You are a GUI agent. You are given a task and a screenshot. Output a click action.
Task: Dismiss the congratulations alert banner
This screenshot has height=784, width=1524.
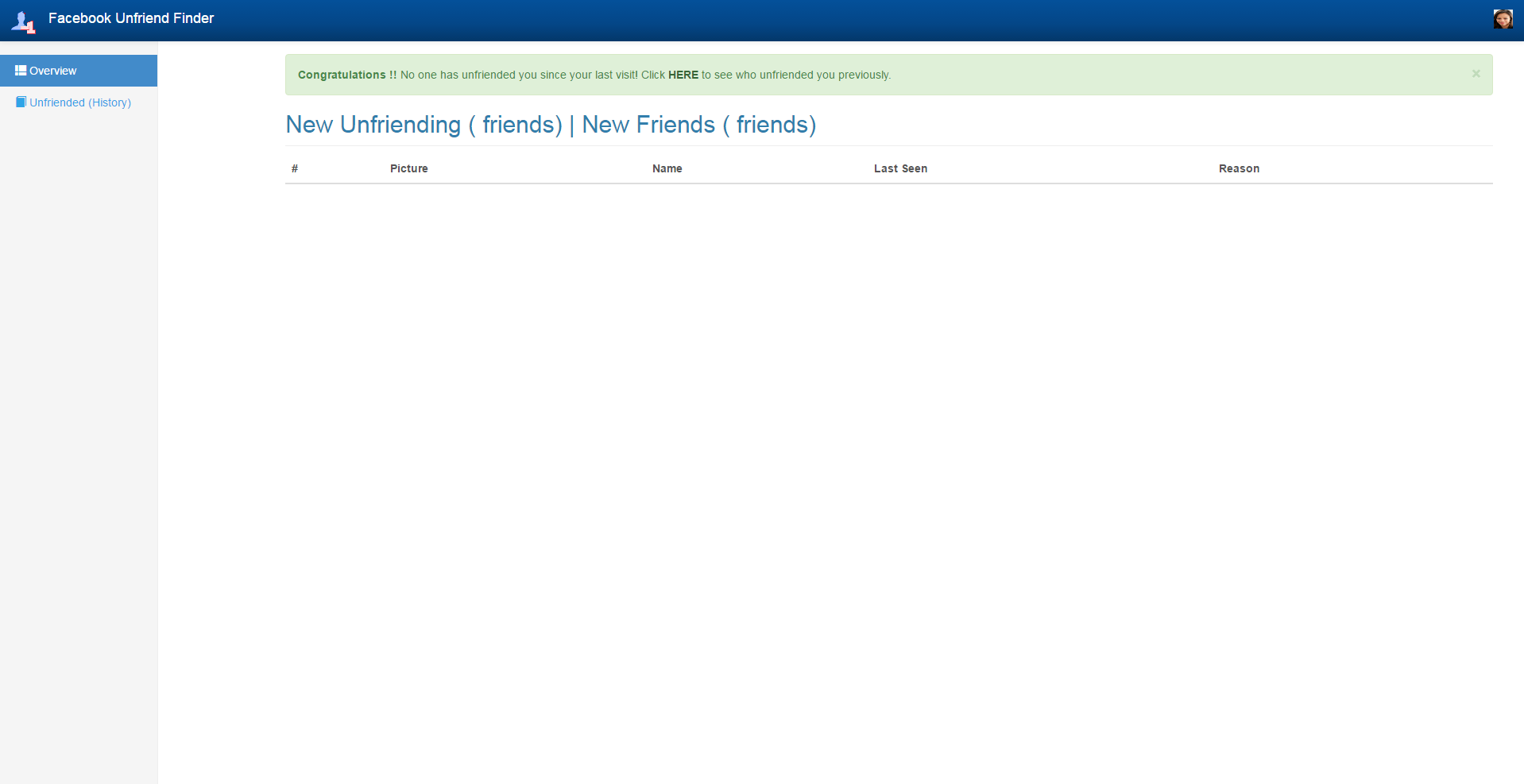pyautogui.click(x=1476, y=74)
